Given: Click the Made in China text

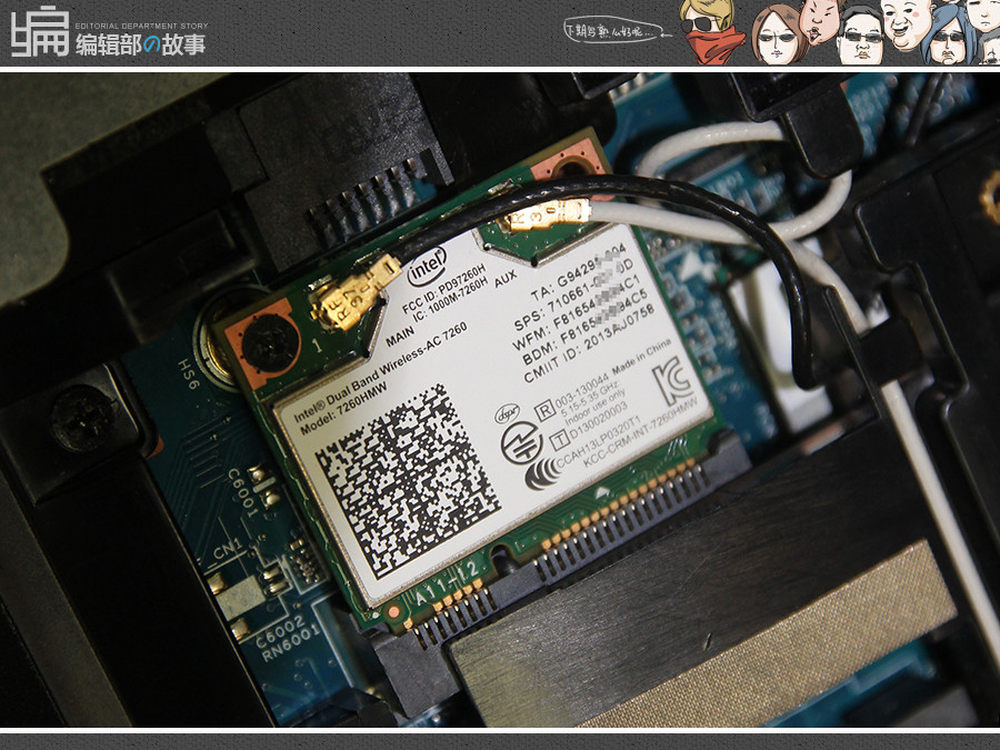Looking at the screenshot, I should (x=642, y=359).
